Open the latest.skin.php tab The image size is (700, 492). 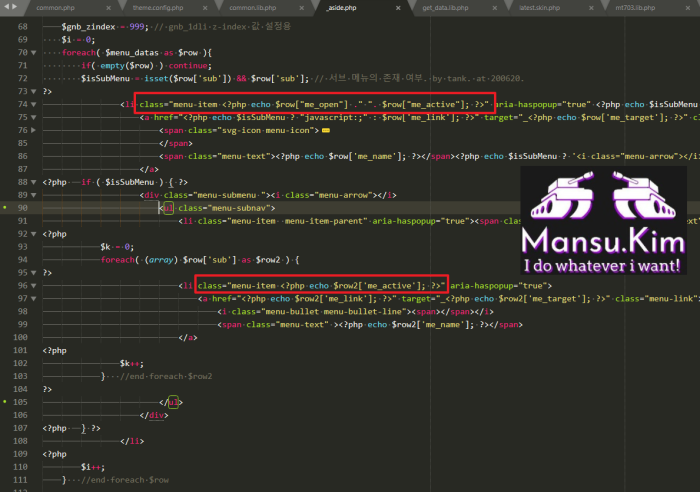click(x=539, y=8)
